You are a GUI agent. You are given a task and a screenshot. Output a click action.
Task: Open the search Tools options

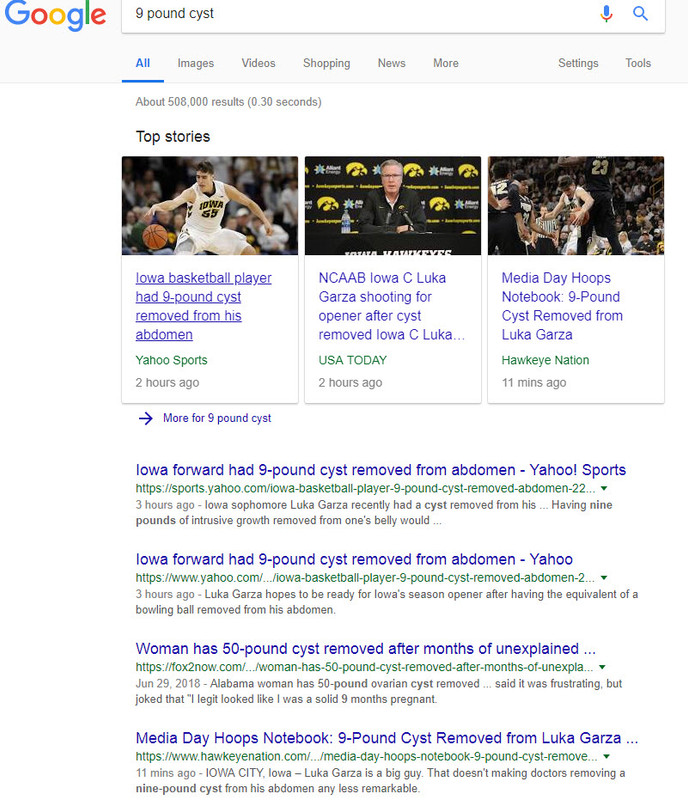click(x=638, y=63)
